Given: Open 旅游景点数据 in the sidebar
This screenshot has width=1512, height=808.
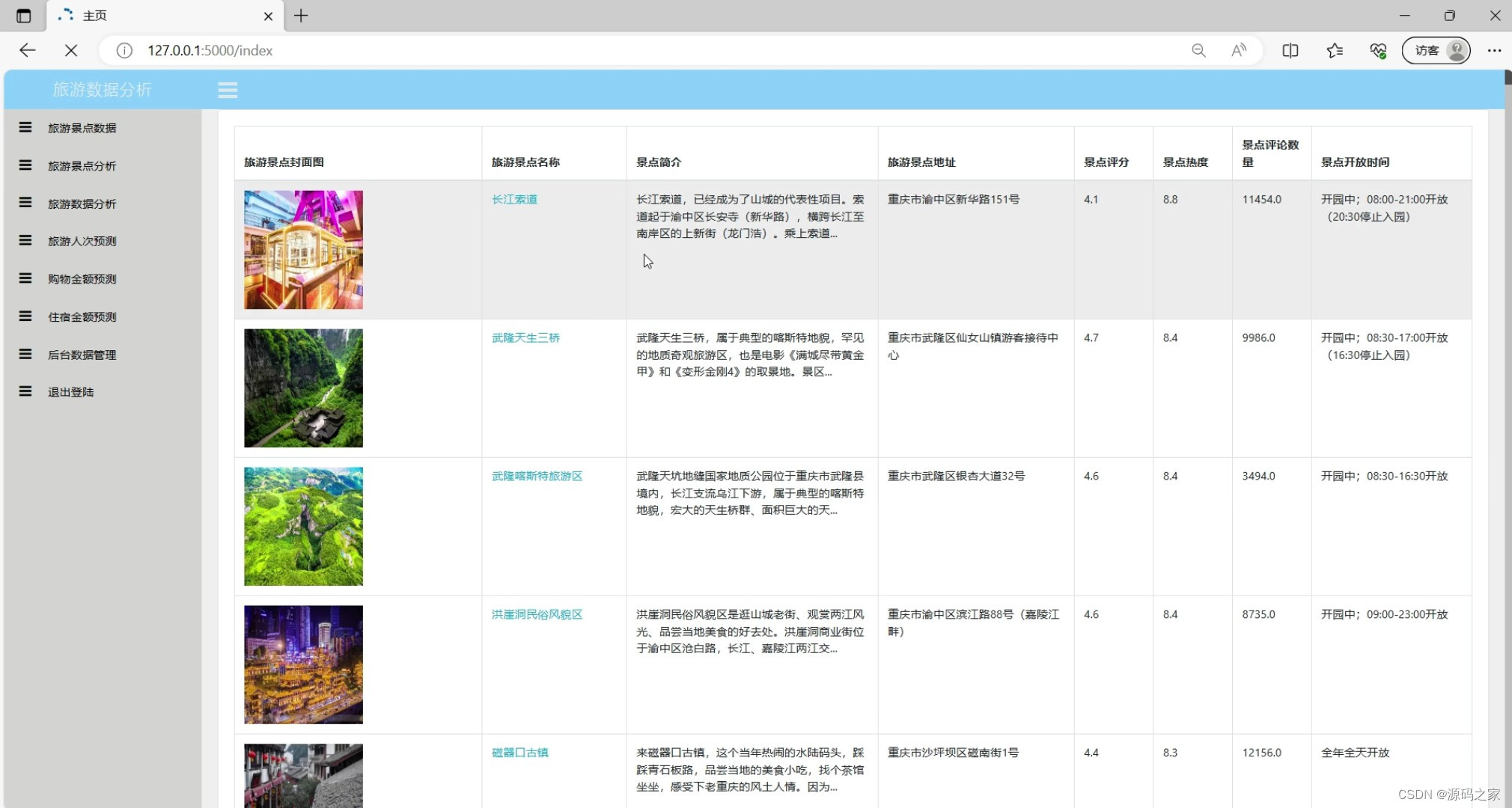Looking at the screenshot, I should 82,128.
